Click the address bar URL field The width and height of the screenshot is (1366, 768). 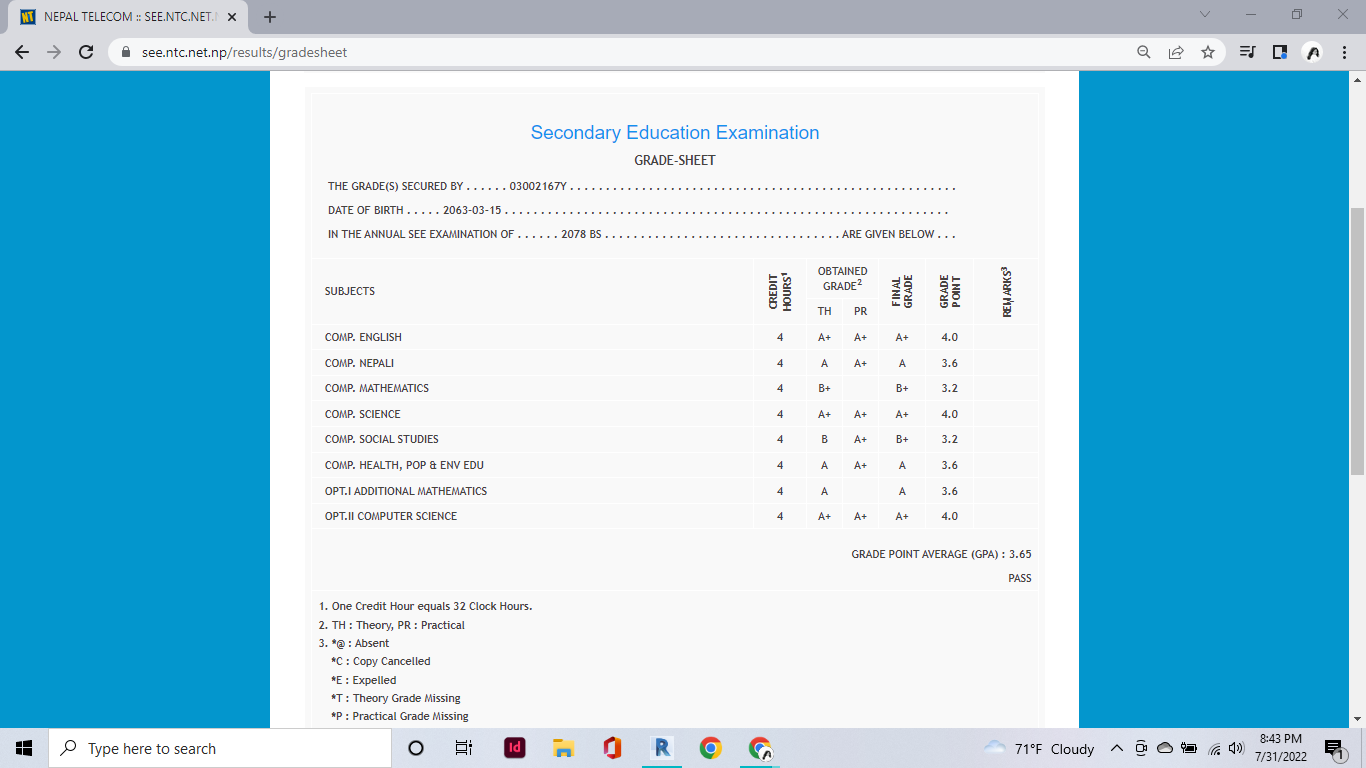click(x=600, y=52)
